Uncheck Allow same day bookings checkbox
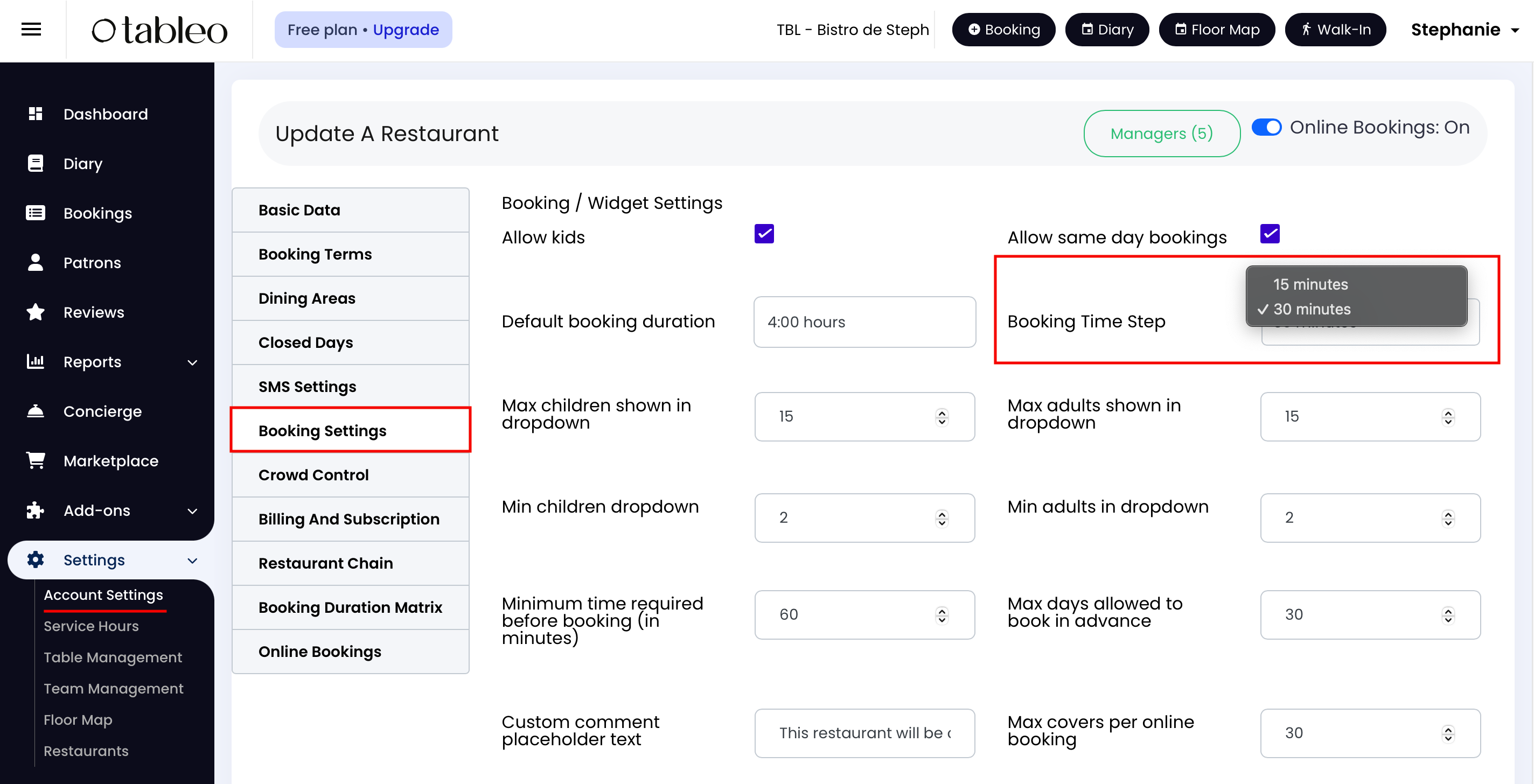 [x=1270, y=234]
